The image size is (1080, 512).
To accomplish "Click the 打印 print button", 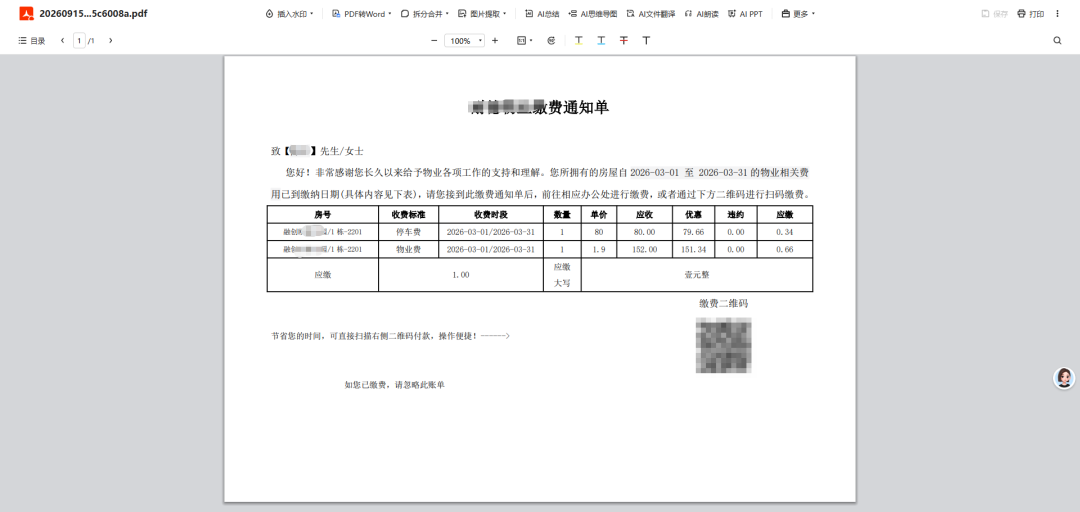I will pos(1031,14).
